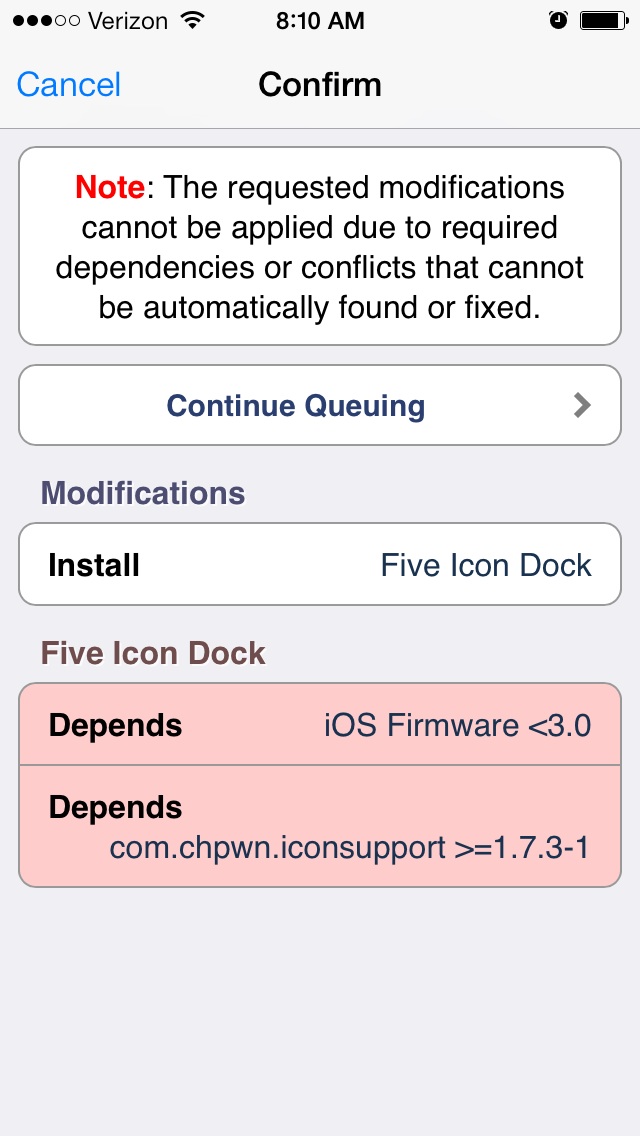Tap the Five Icon Dock package name
The height and width of the screenshot is (1136, 640).
[486, 565]
